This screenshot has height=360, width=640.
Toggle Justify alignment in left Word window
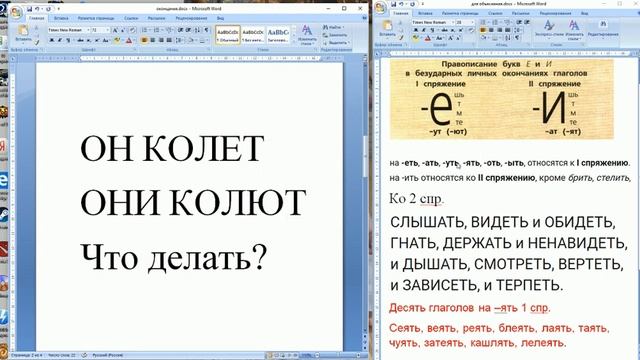click(x=169, y=40)
